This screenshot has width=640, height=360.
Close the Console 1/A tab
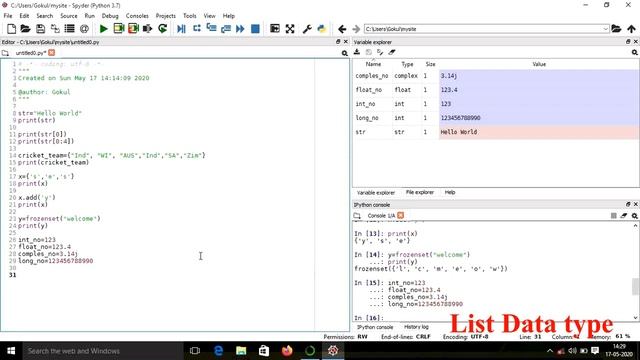(x=400, y=215)
